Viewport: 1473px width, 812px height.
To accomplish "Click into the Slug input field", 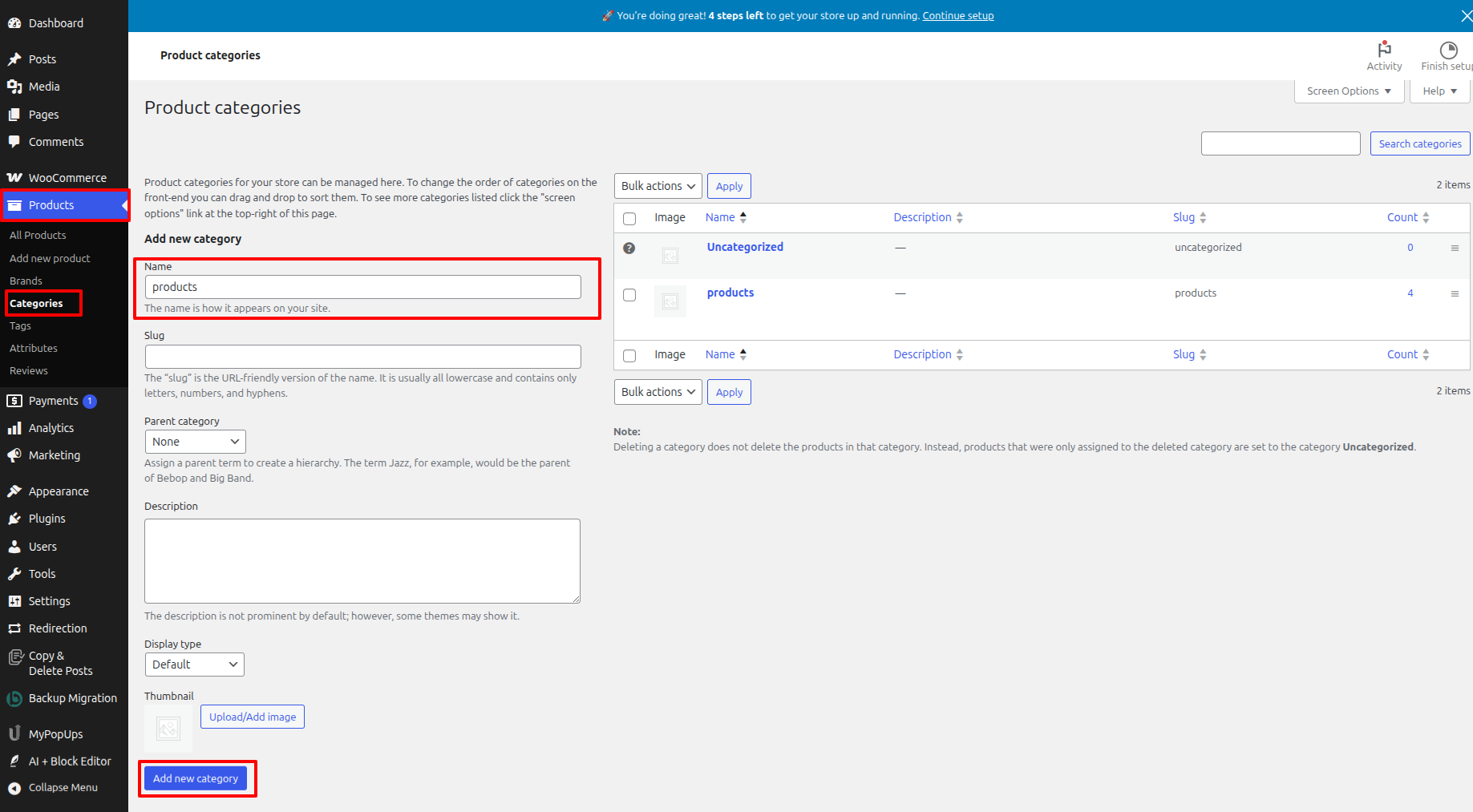I will tap(362, 357).
